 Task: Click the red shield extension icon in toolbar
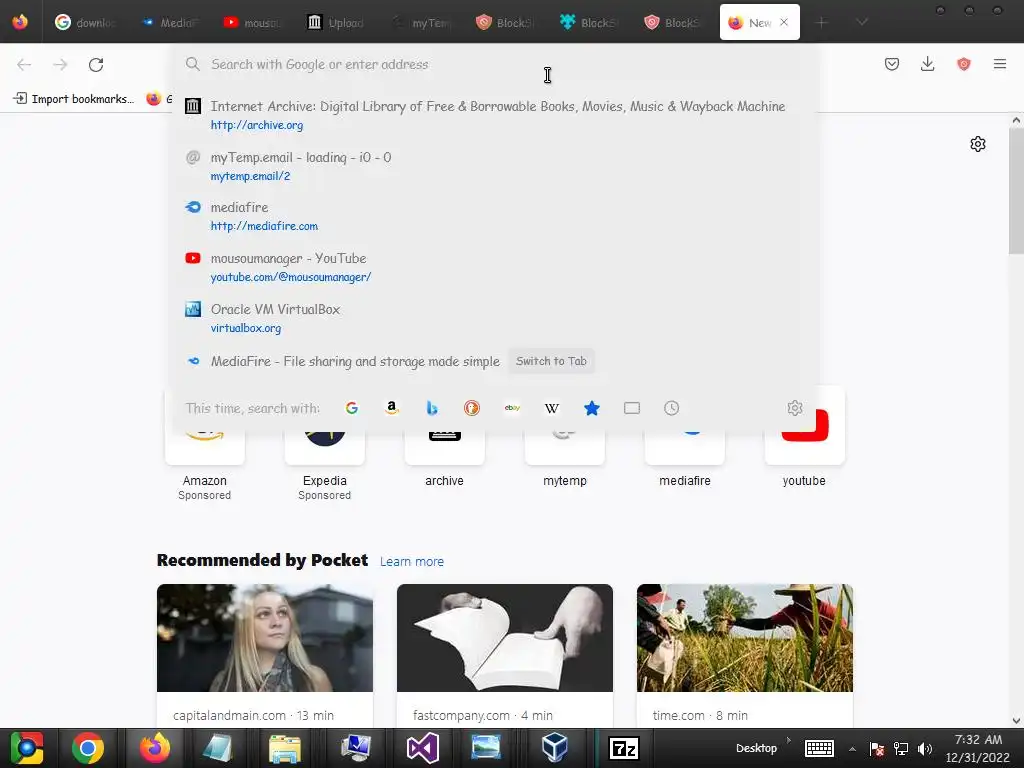pos(963,64)
